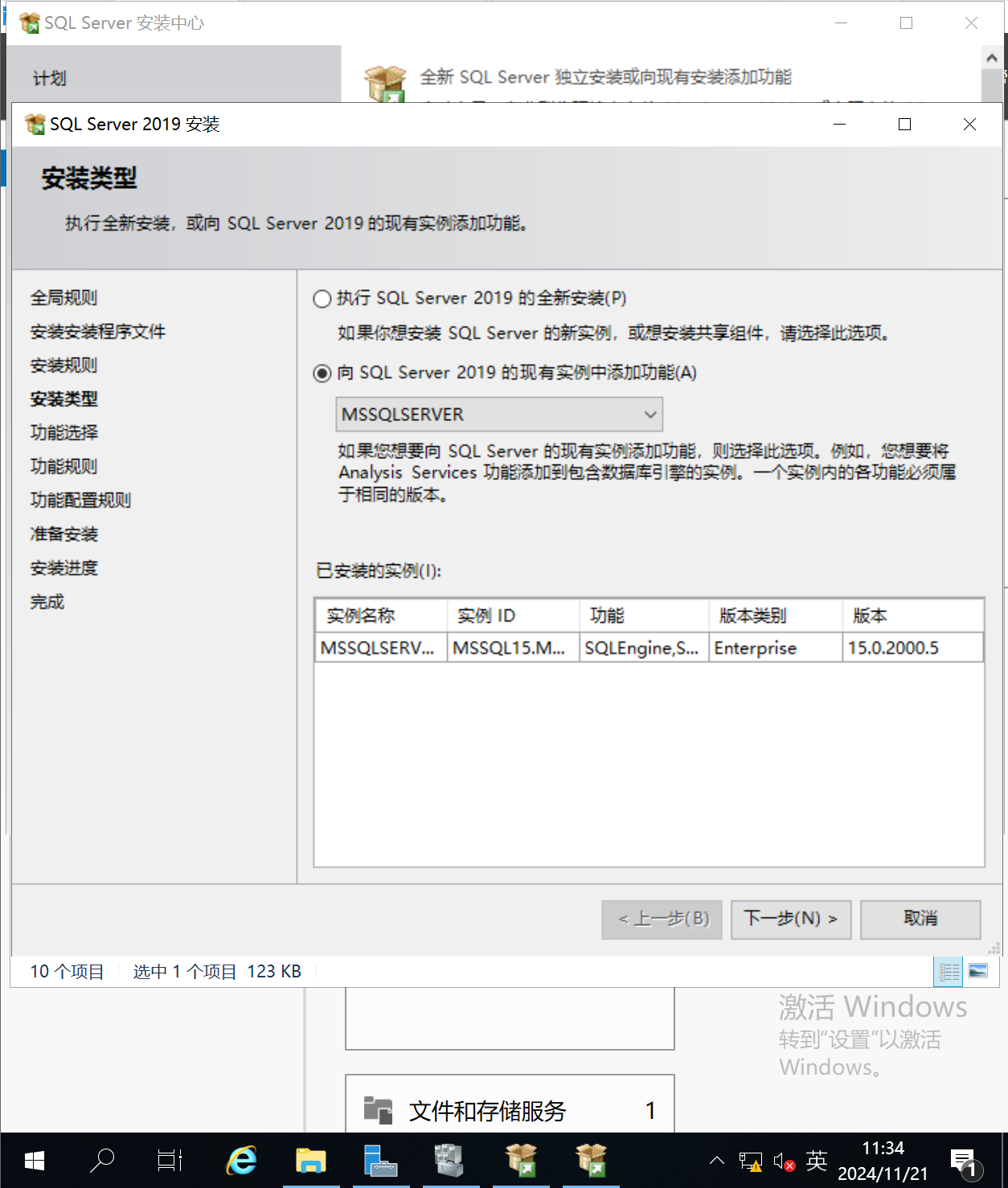Click the taskbar search magnifier icon

coord(102,1161)
